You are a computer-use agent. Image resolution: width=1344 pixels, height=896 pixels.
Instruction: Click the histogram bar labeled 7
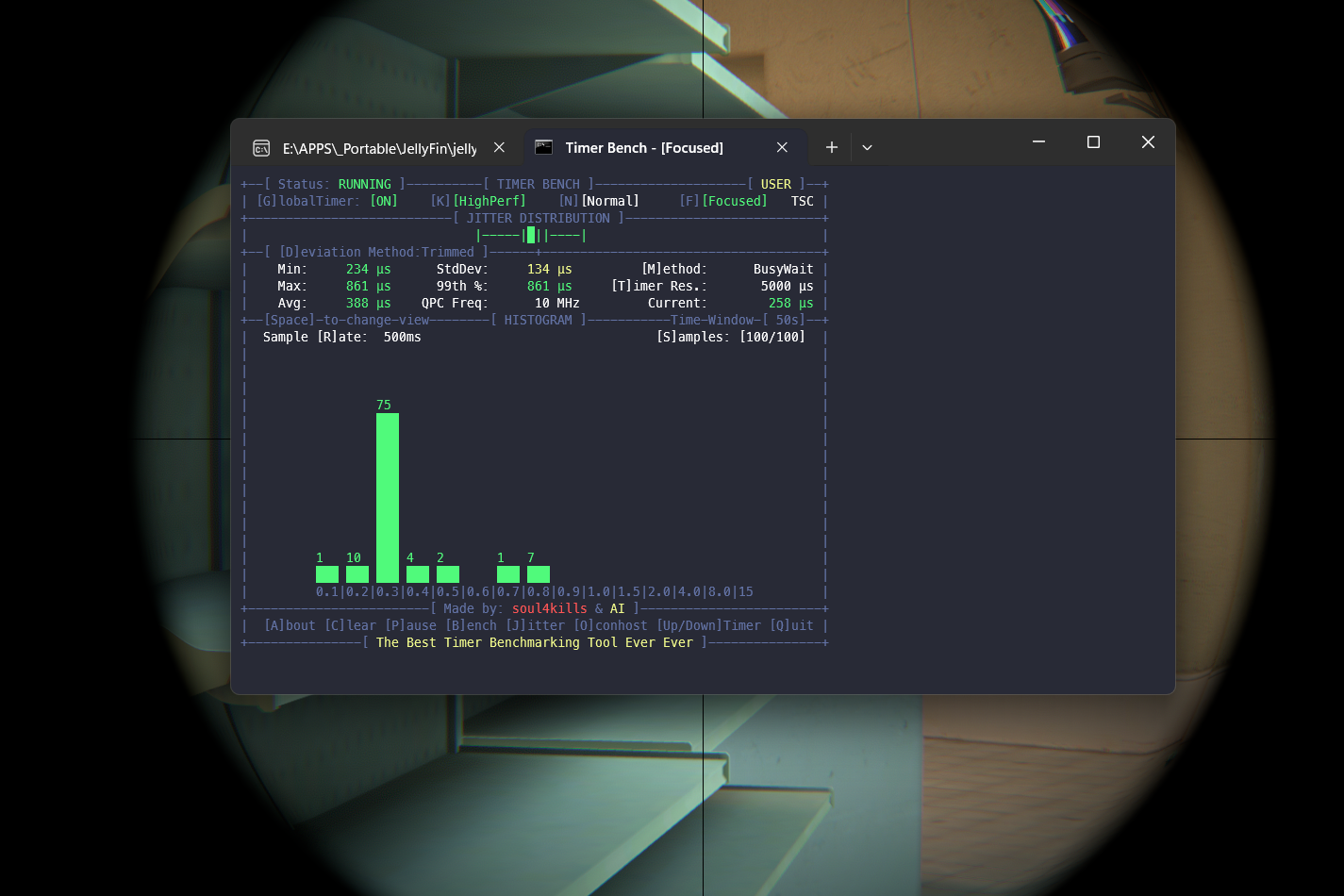(539, 574)
